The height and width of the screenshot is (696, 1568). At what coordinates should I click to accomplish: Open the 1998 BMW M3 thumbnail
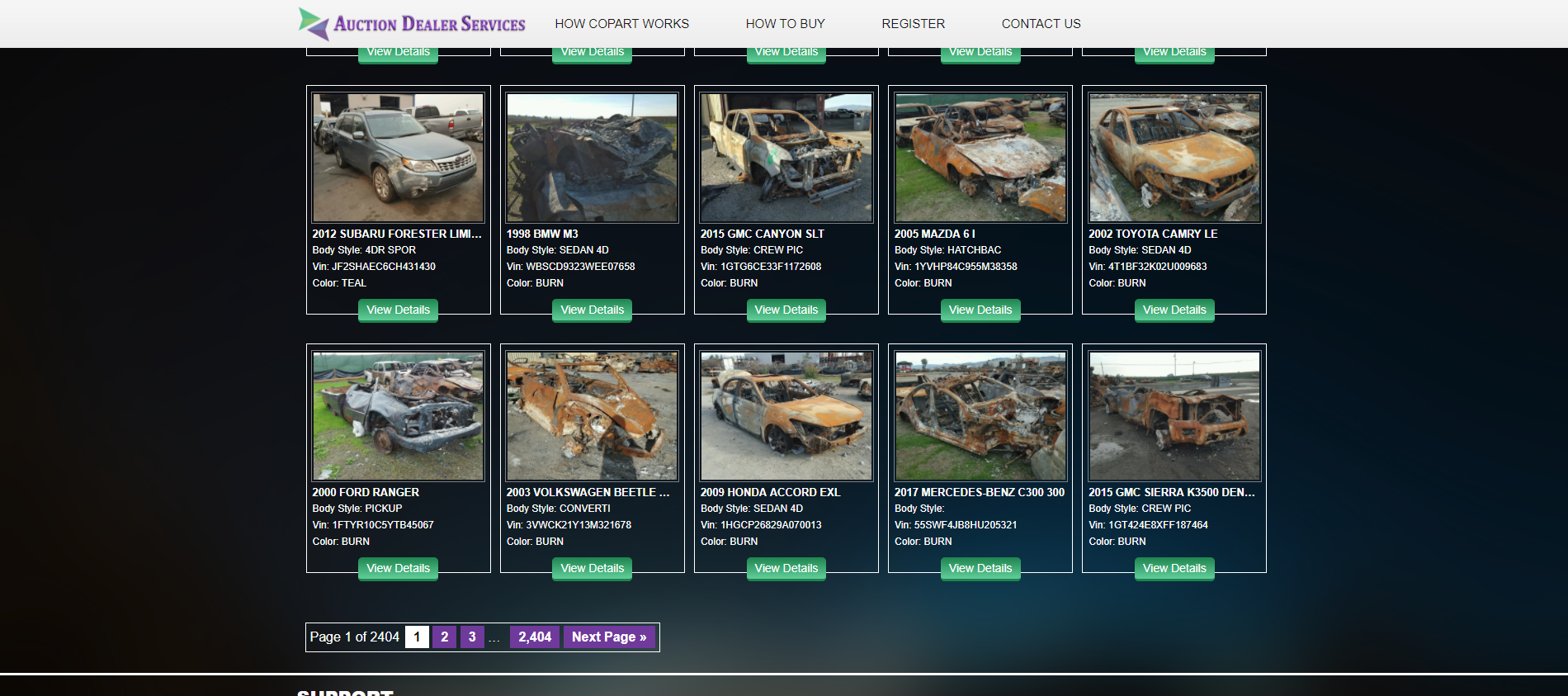click(592, 158)
